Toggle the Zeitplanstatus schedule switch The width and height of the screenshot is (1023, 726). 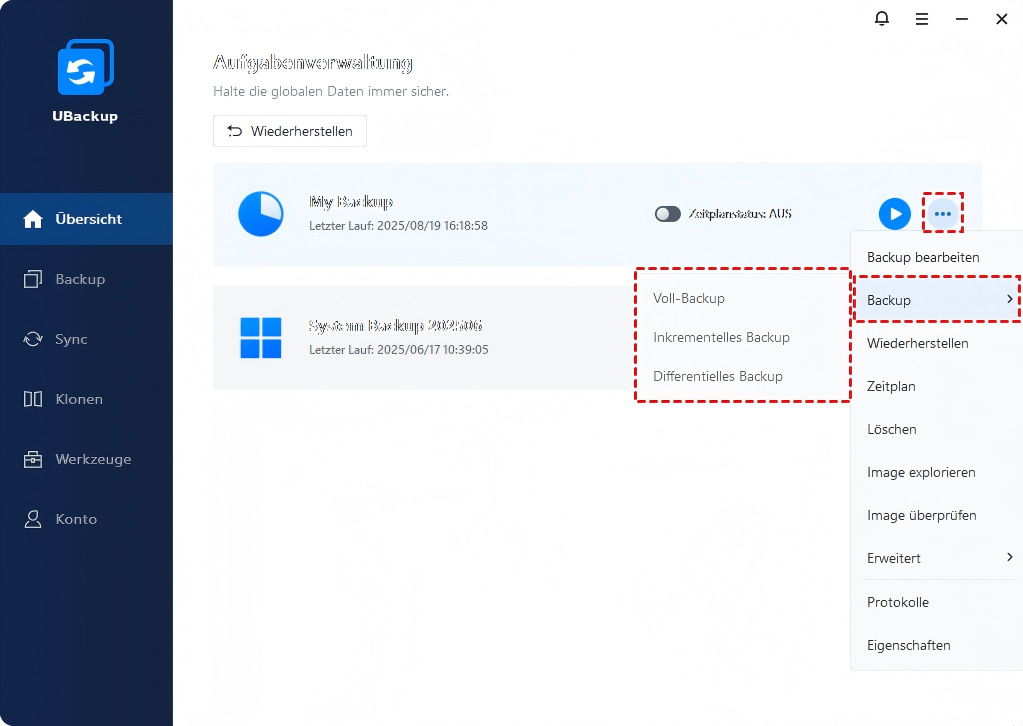(x=667, y=214)
